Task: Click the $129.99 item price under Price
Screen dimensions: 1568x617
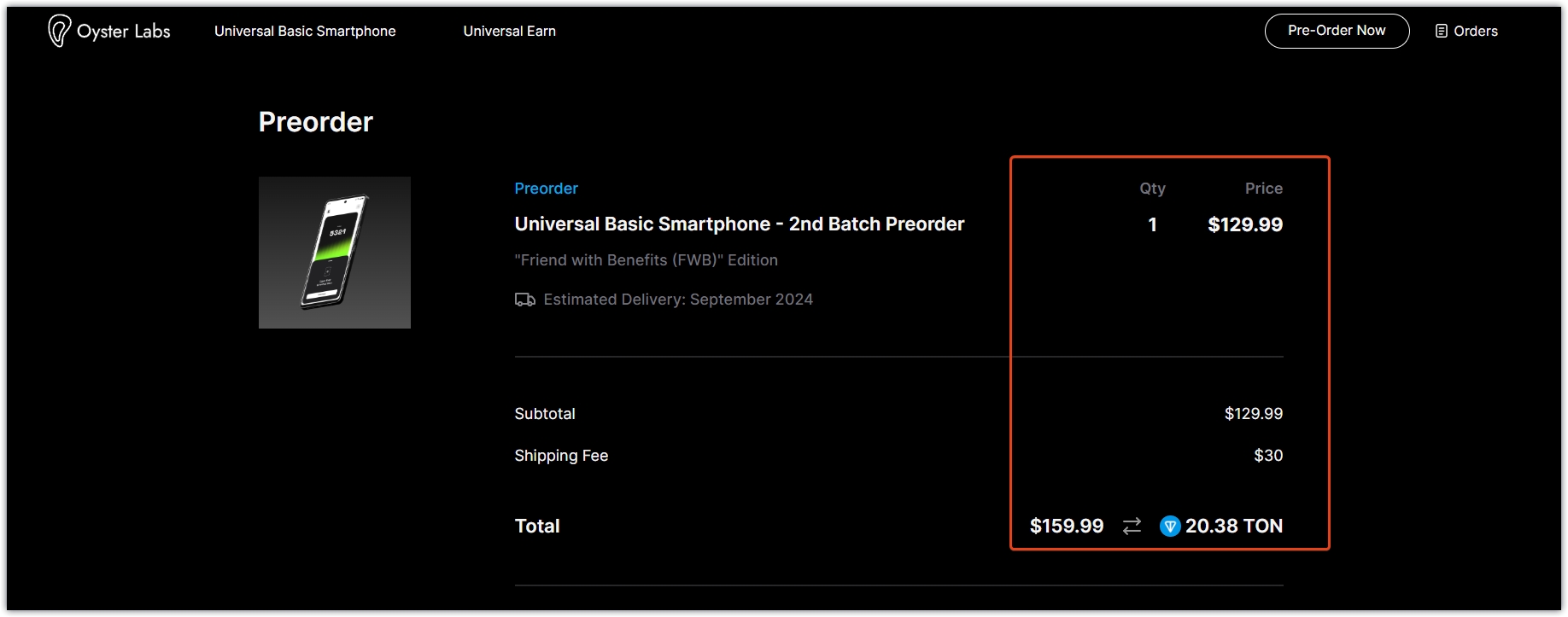Action: tap(1244, 225)
